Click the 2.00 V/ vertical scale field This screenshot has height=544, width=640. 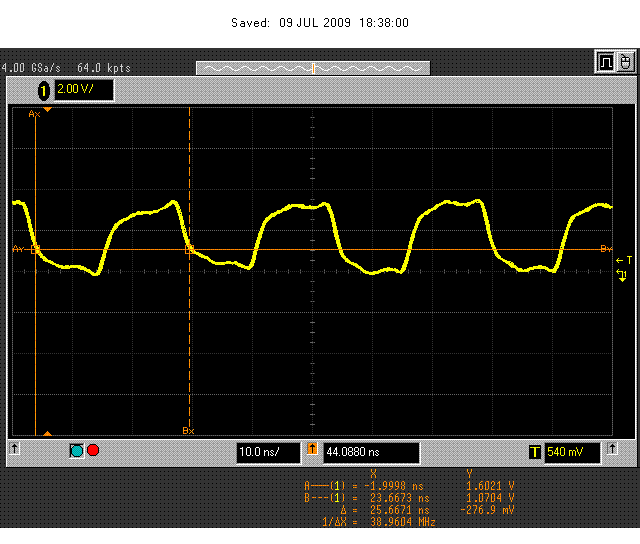84,90
